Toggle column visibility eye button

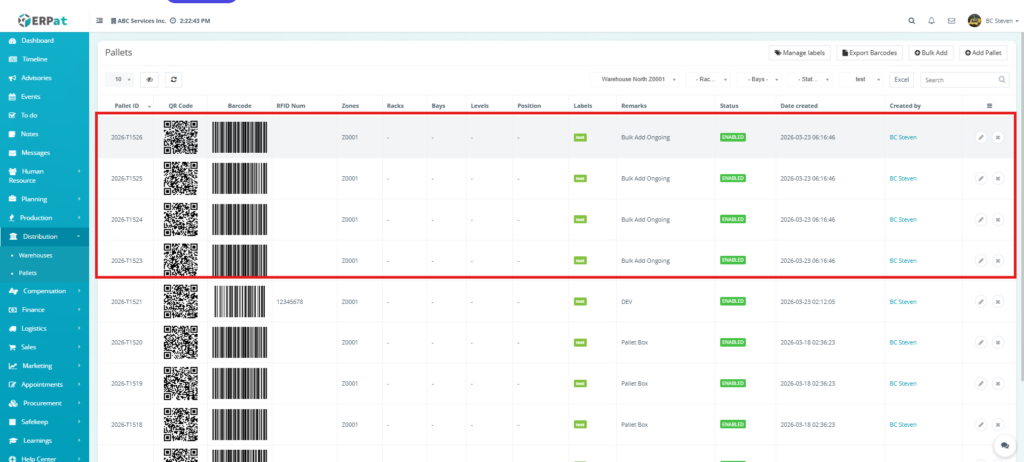click(x=151, y=79)
